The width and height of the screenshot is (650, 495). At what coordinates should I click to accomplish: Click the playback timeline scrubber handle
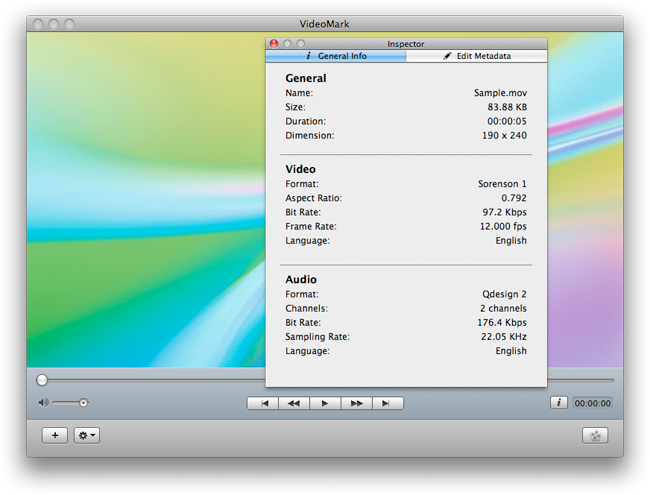pos(42,380)
